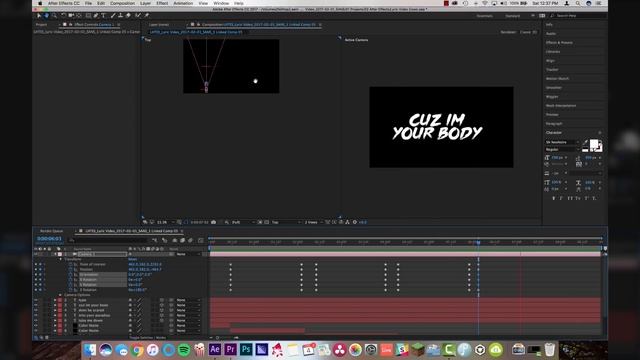Select the Clone Stamp tool
This screenshot has width=640, height=360.
(x=120, y=16)
